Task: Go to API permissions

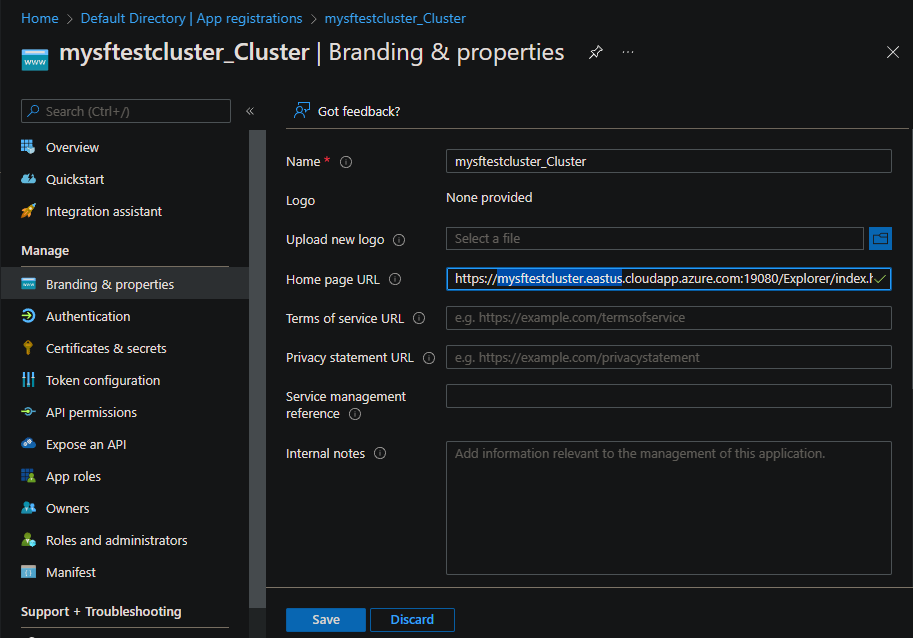Action: (91, 412)
